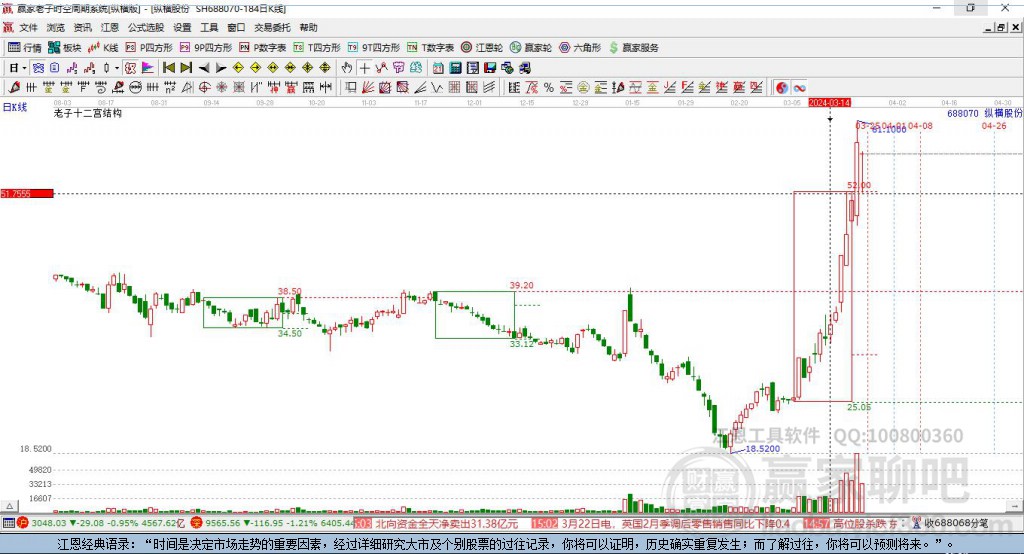The height and width of the screenshot is (554, 1024).
Task: Select the hand pan tool
Action: [x=347, y=68]
